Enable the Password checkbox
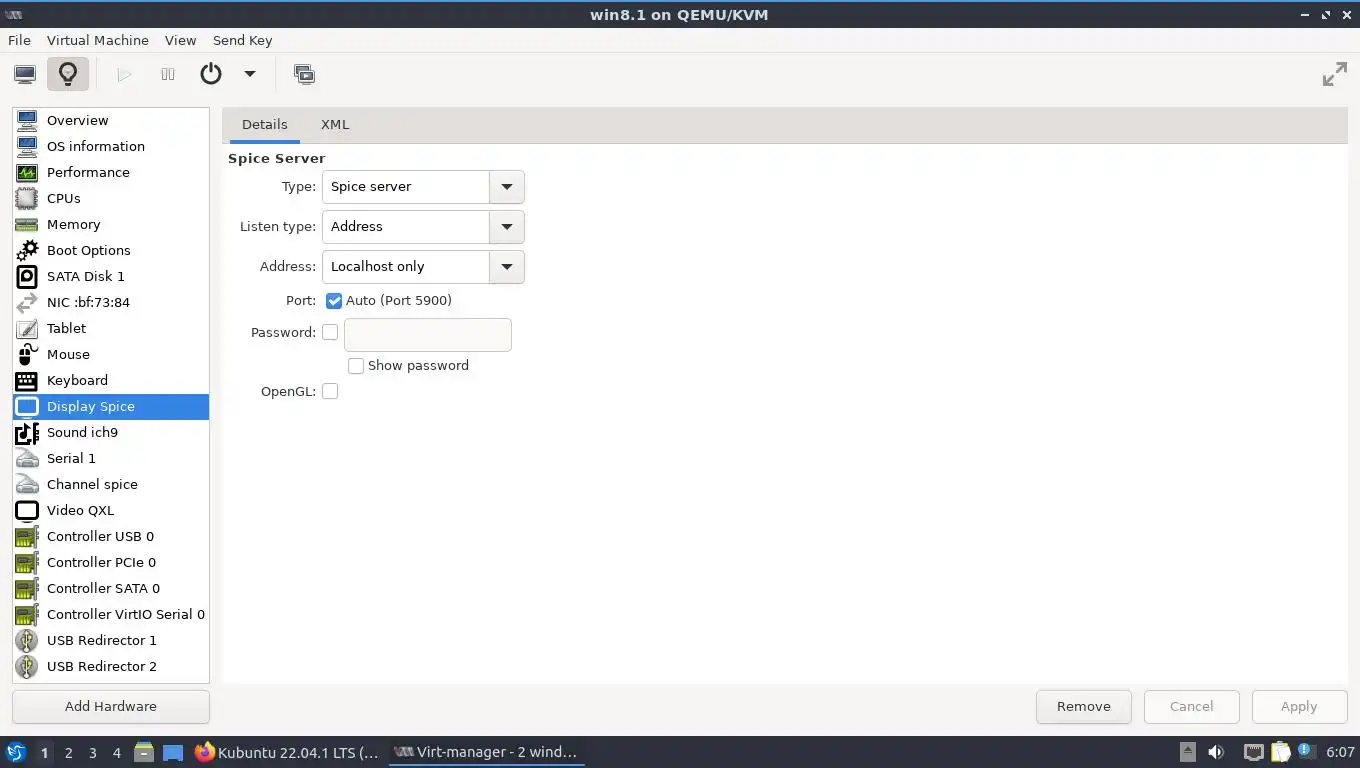 pos(330,332)
